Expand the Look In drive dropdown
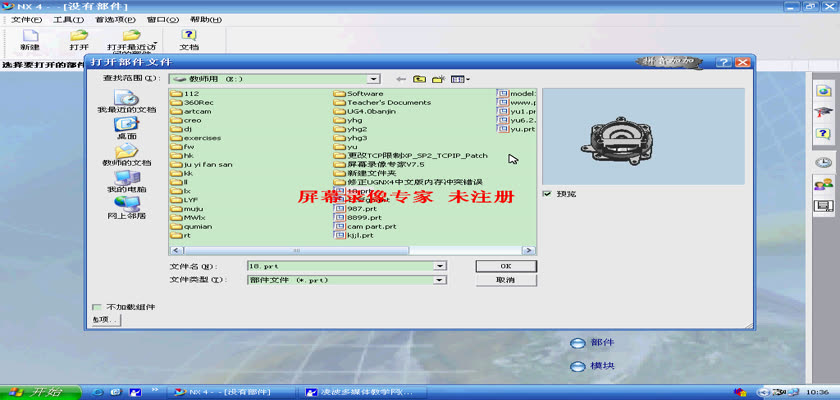 pos(373,79)
